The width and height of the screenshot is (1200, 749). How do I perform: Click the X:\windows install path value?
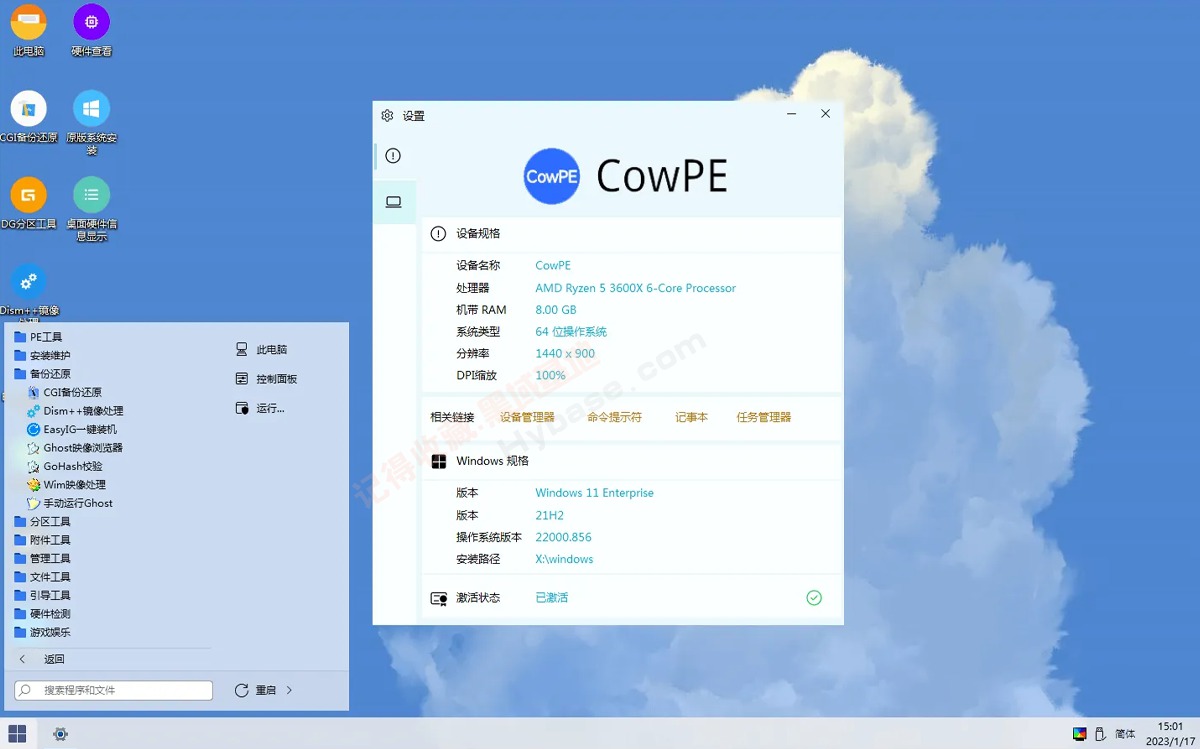coord(564,559)
